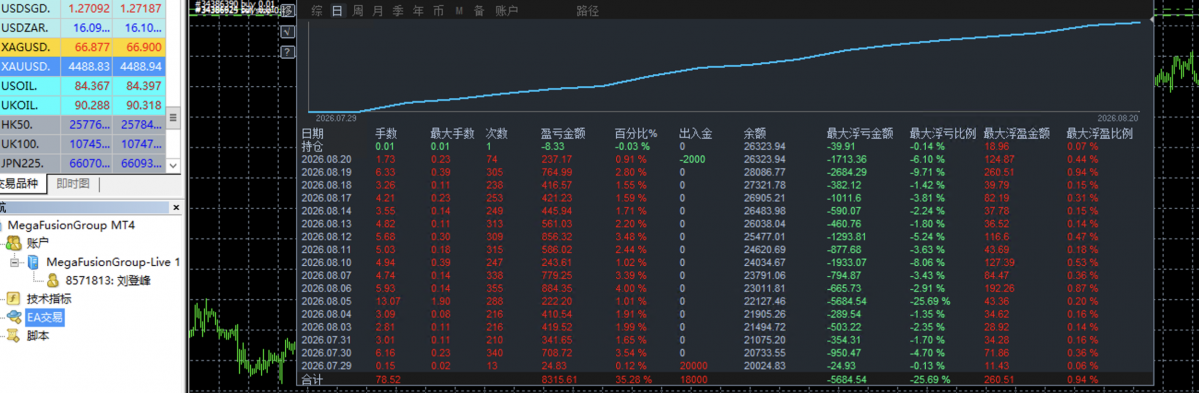
Task: Click the √ checkmark button on chart panel
Action: pos(288,31)
